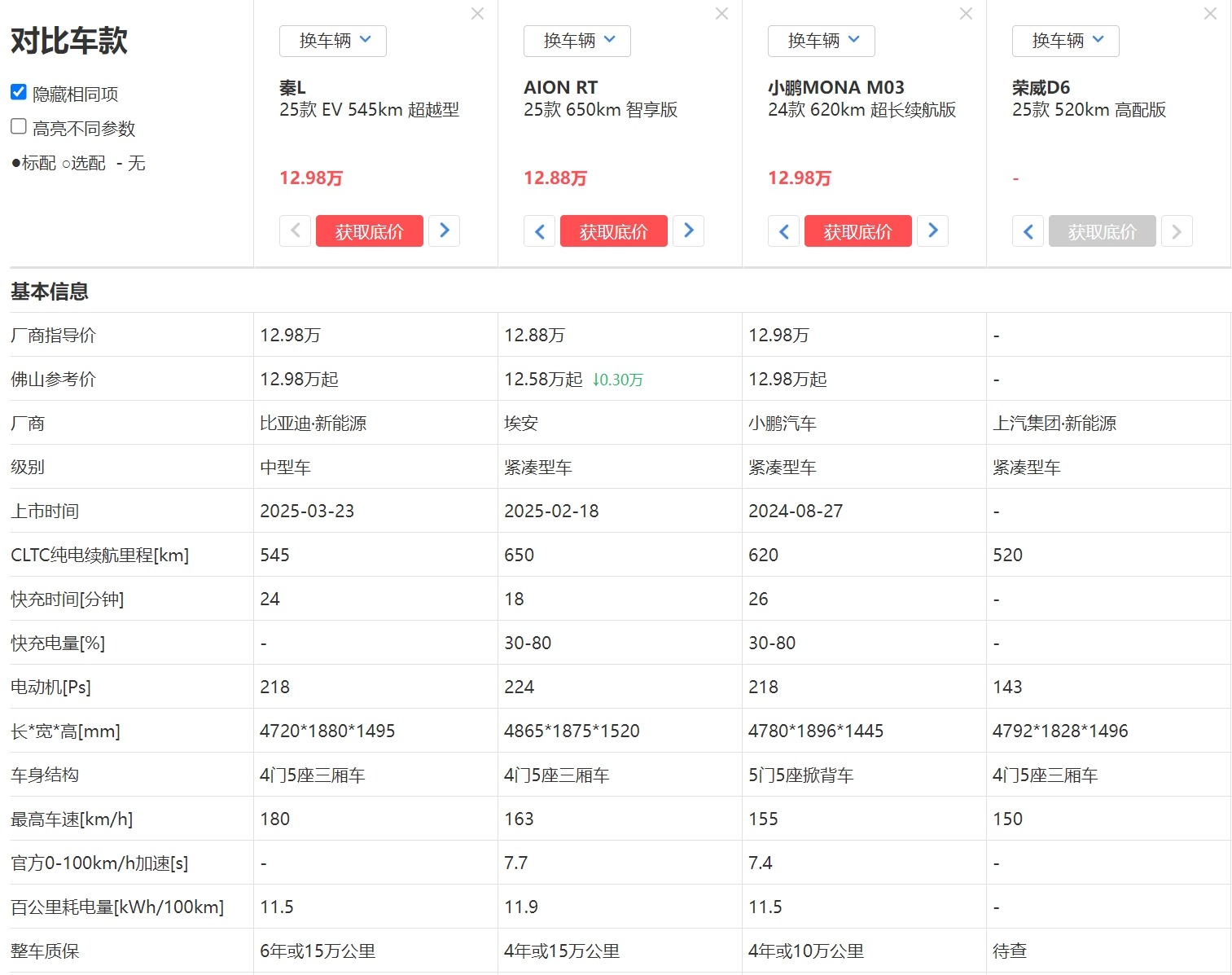Click the 4年或10万公里 warranty cell

[806, 951]
